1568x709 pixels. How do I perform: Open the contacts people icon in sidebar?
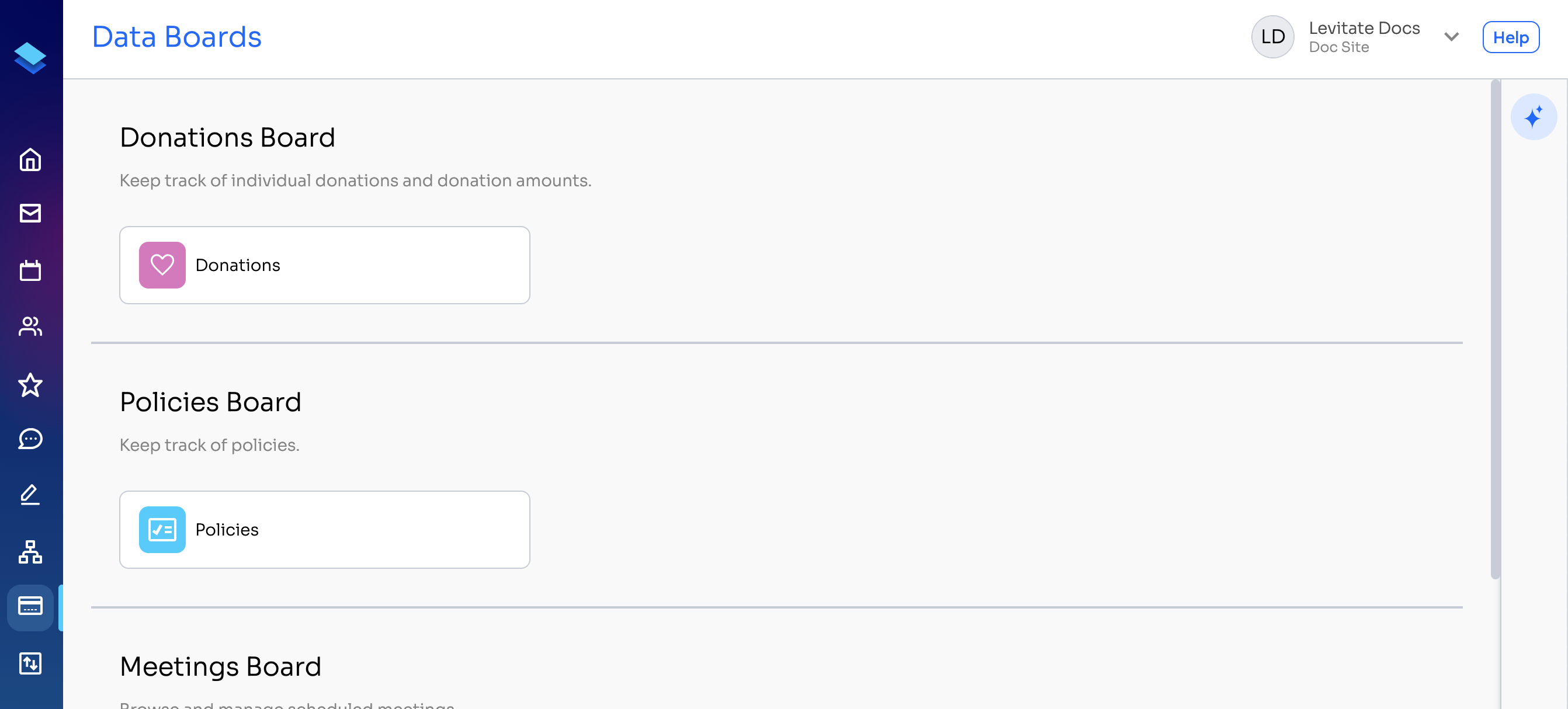click(30, 326)
